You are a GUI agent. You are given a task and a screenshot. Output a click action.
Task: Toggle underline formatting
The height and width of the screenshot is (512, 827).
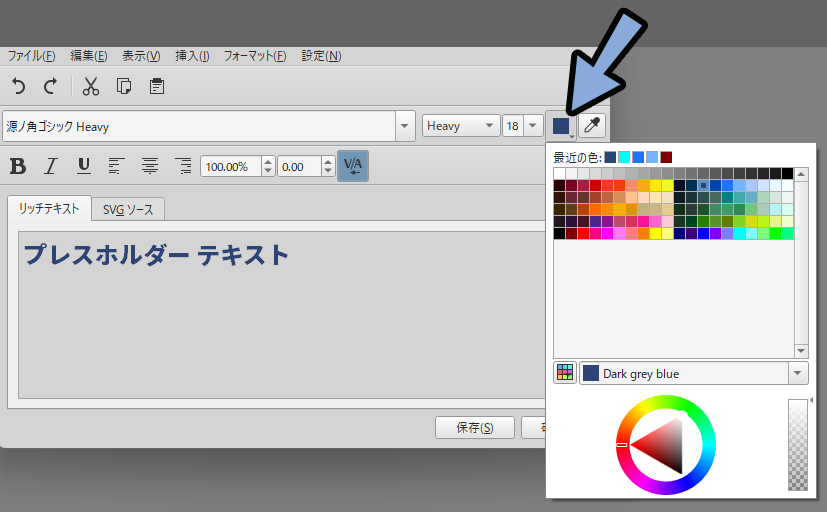click(84, 166)
